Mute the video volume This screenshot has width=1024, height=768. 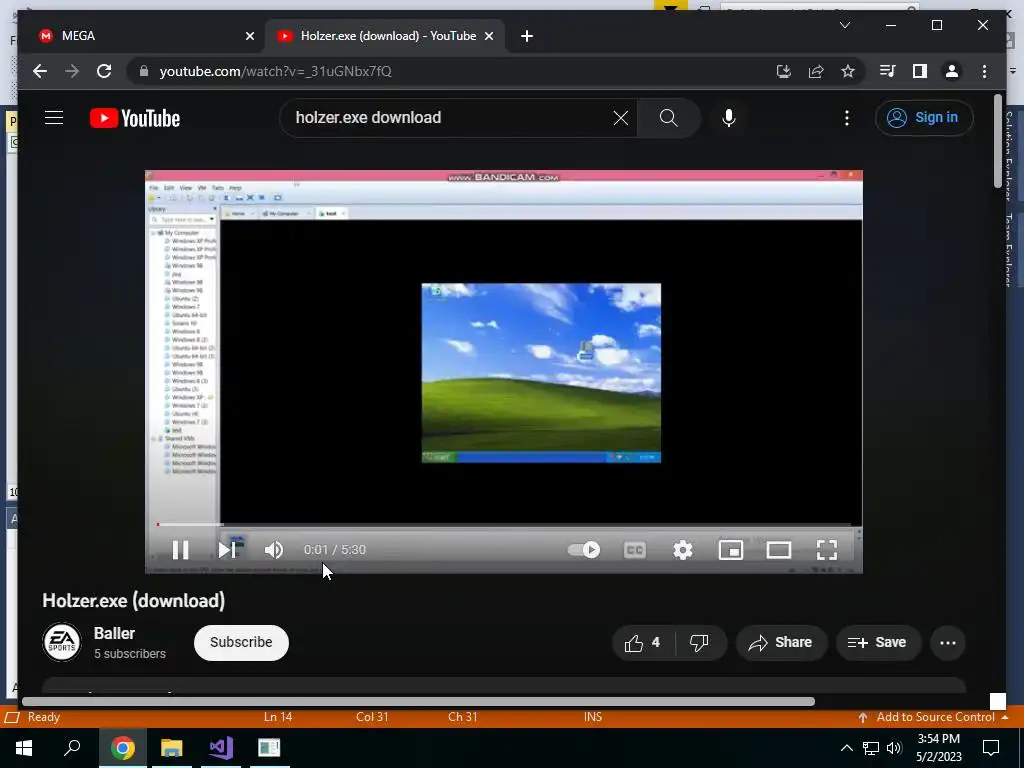tap(274, 550)
